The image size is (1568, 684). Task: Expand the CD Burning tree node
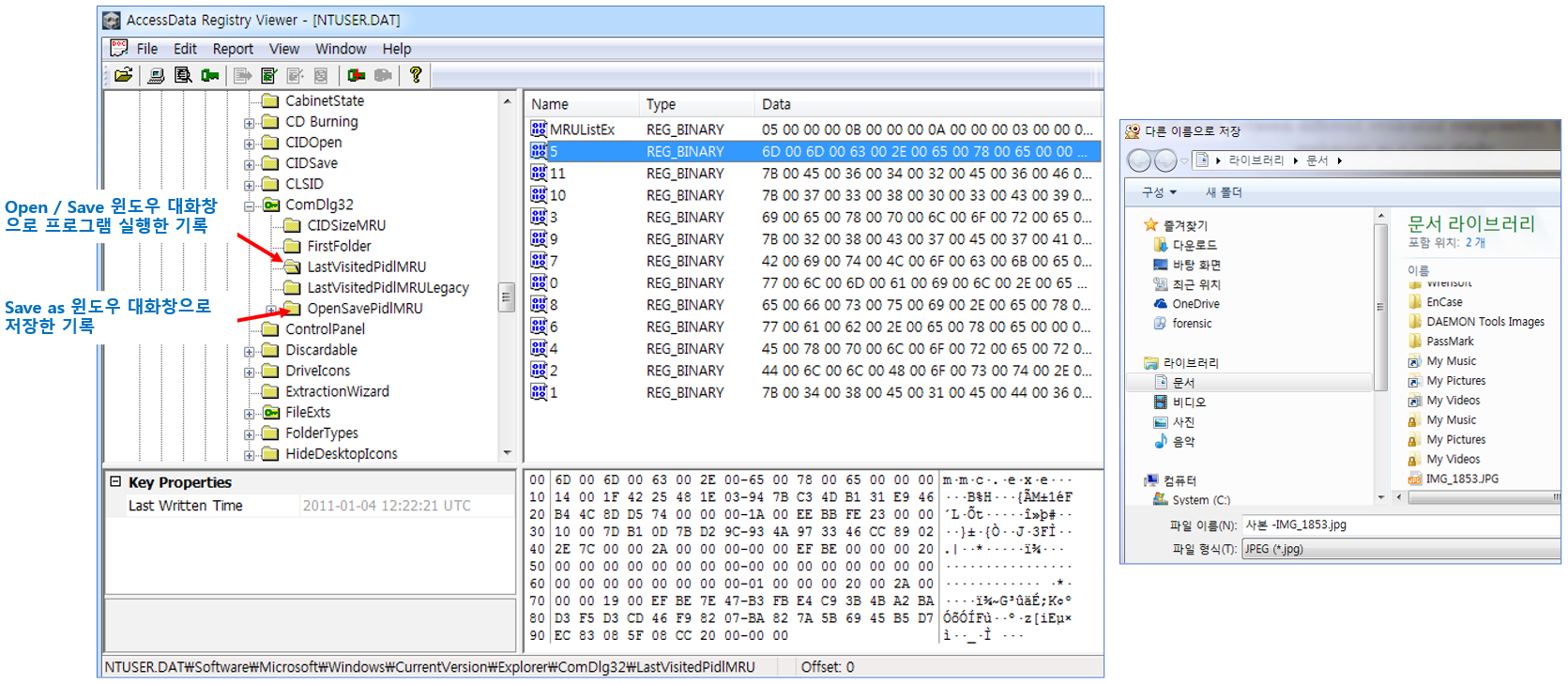[x=250, y=123]
